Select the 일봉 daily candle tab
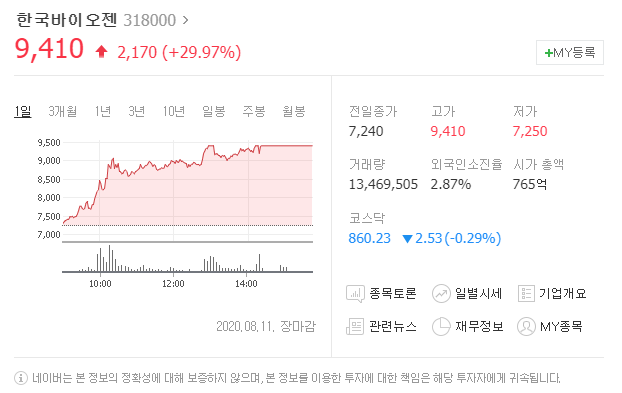Image resolution: width=622 pixels, height=393 pixels. click(214, 111)
